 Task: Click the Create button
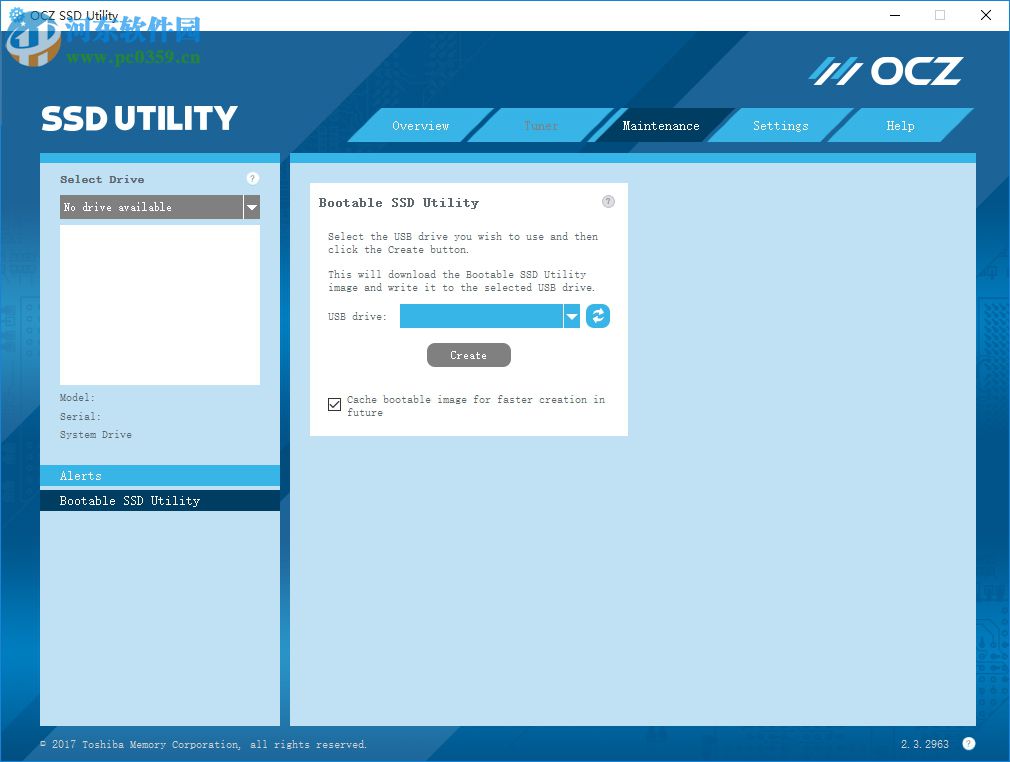[x=469, y=355]
